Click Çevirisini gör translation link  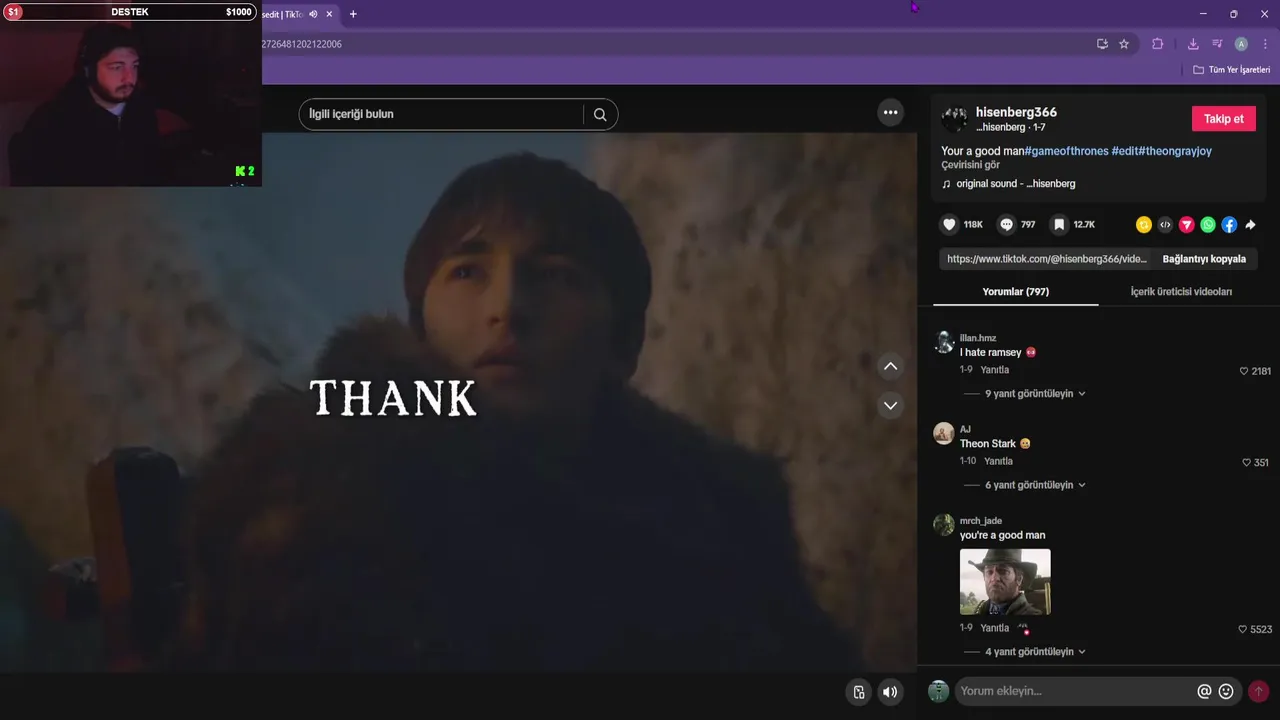coord(970,165)
